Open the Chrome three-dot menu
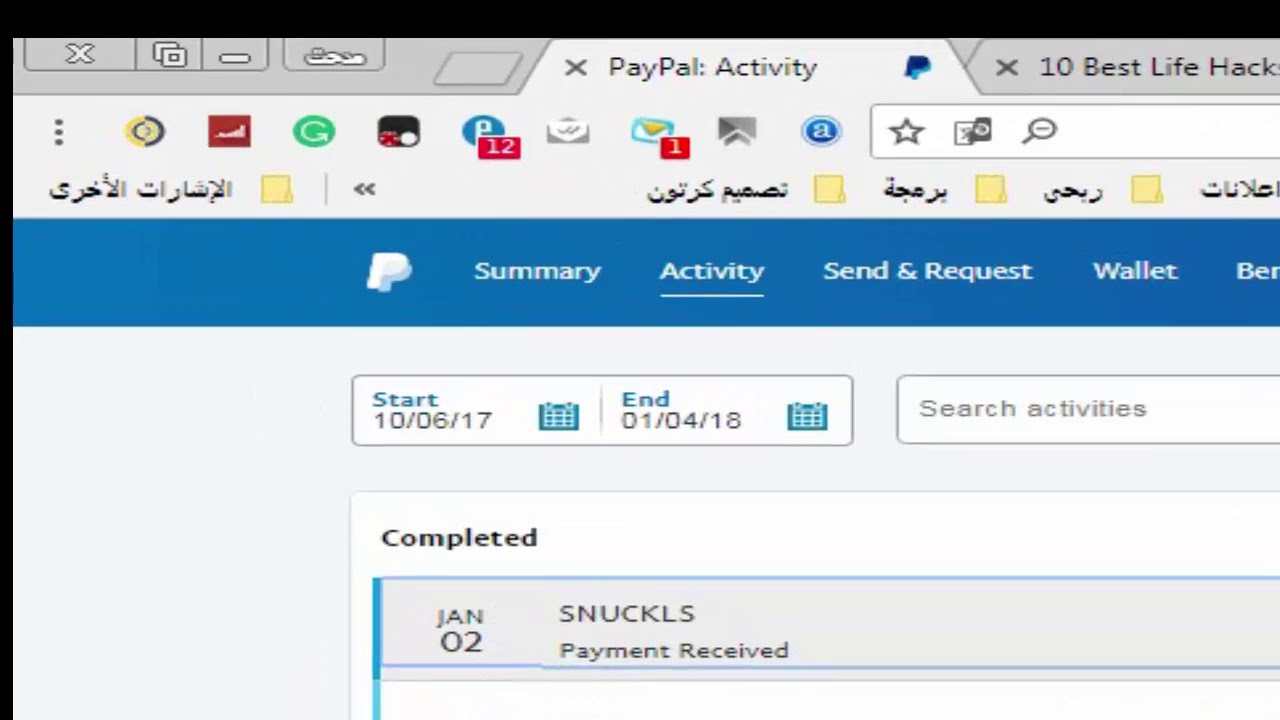Screen dimensions: 1280x720 [x=59, y=132]
